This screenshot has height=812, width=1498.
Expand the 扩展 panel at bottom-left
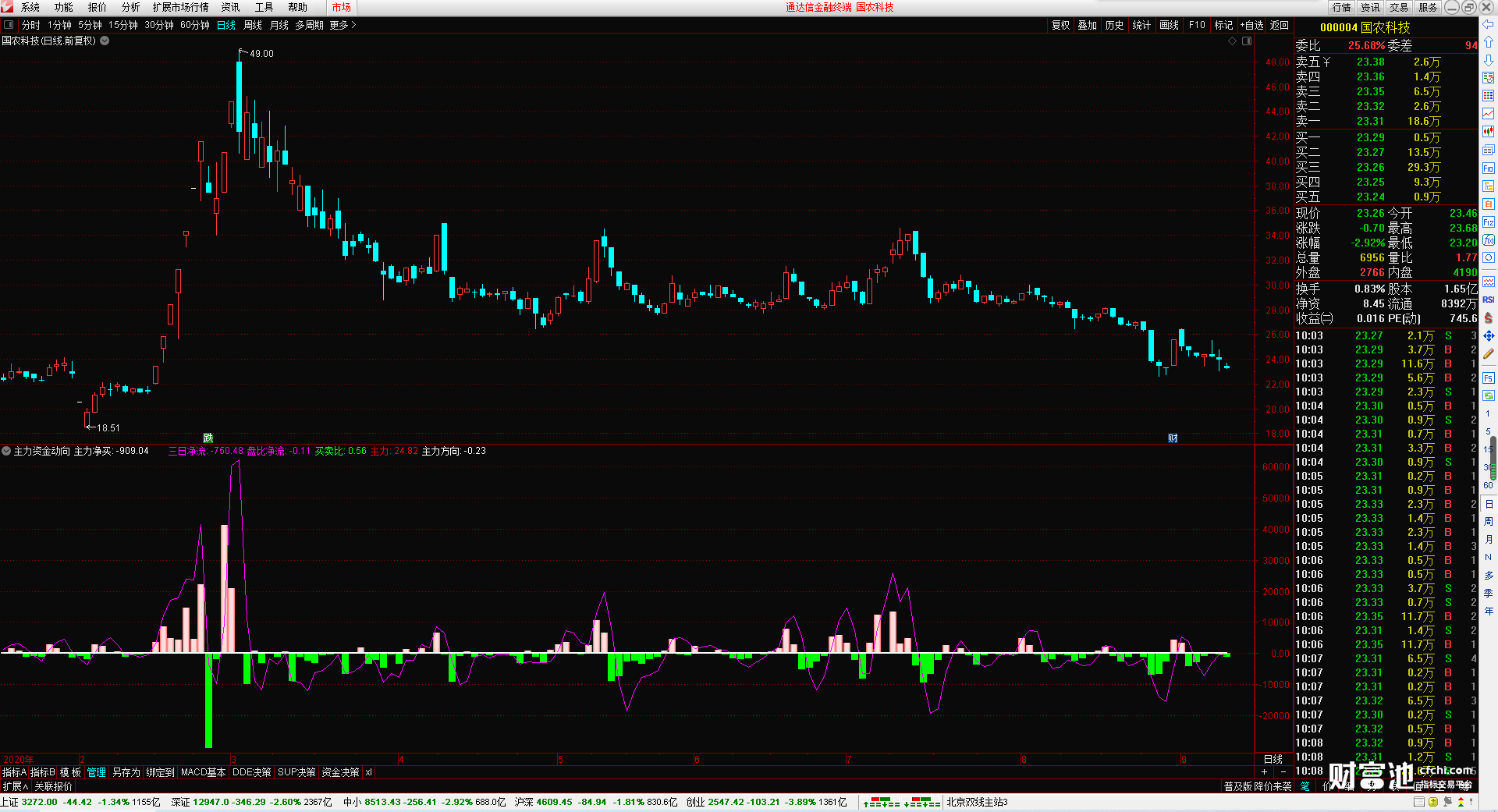(x=16, y=786)
